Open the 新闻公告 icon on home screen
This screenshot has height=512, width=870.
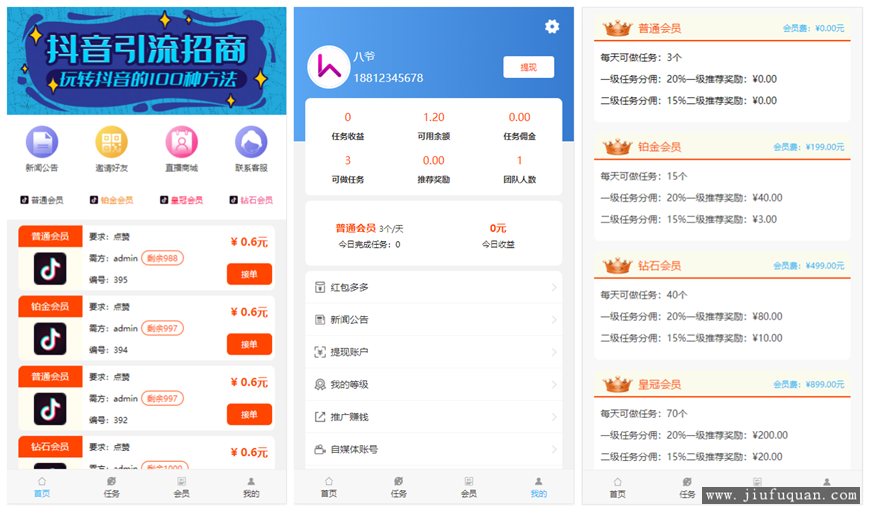click(42, 143)
